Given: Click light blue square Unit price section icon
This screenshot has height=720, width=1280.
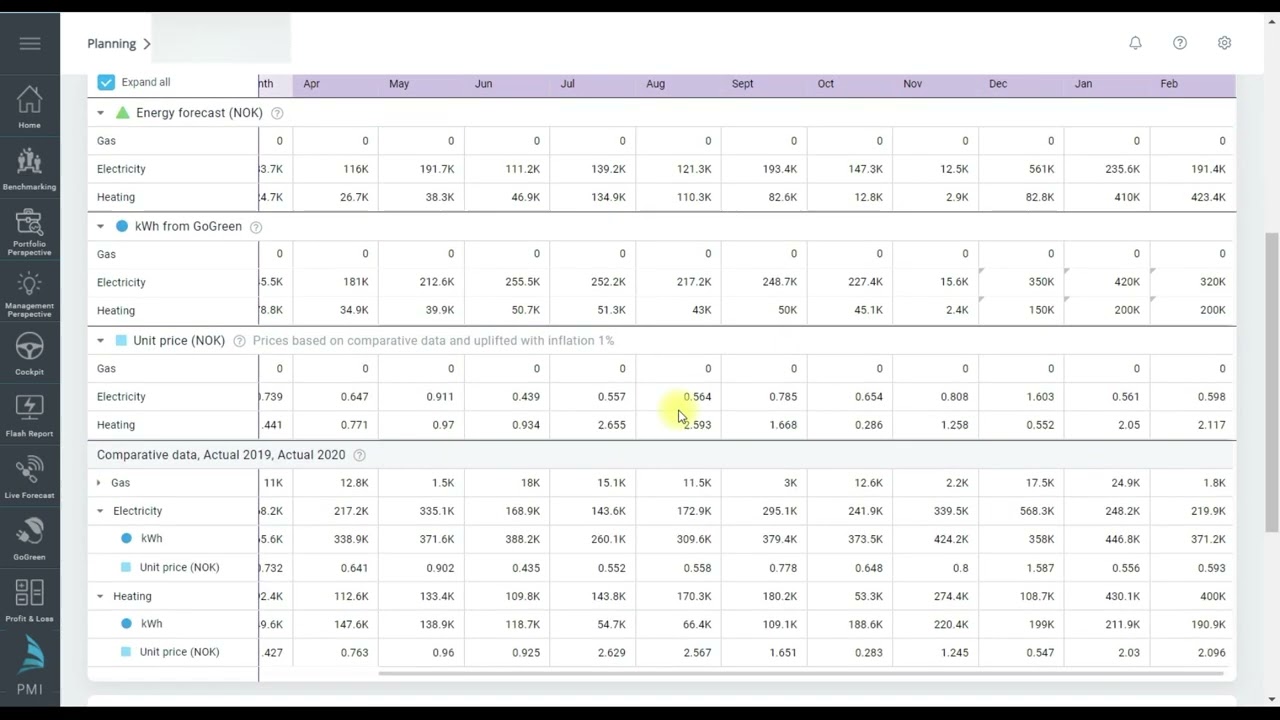Looking at the screenshot, I should [x=121, y=340].
